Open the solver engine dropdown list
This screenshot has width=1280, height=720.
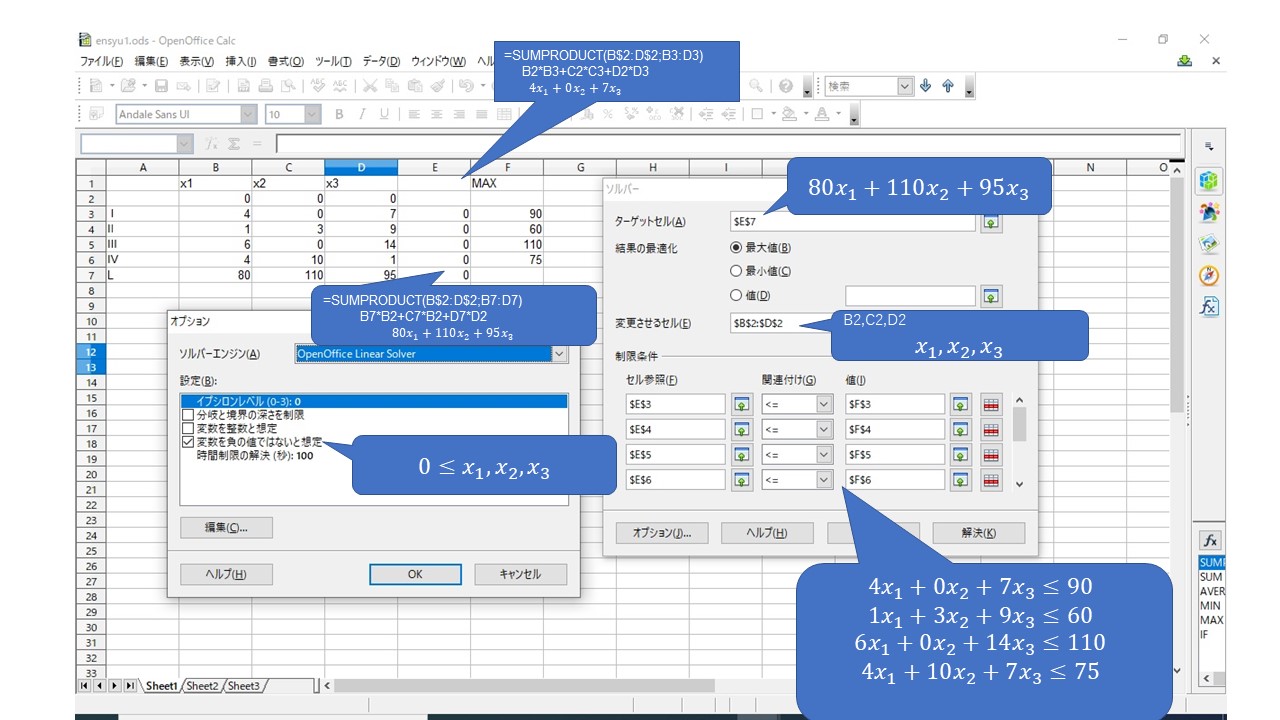coord(559,354)
